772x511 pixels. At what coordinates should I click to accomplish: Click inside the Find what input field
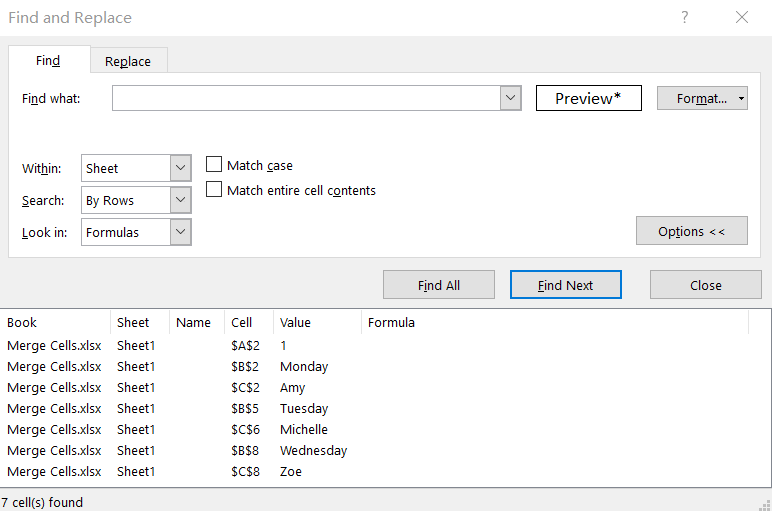pos(306,98)
